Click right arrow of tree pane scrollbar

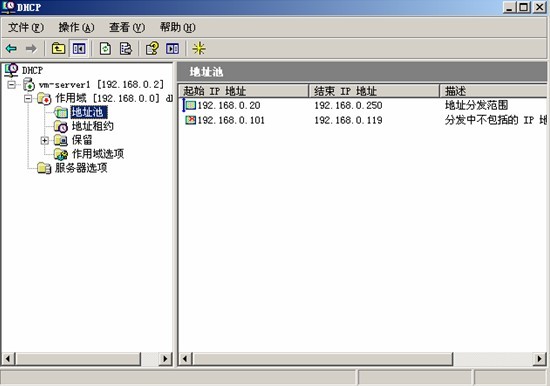click(165, 359)
